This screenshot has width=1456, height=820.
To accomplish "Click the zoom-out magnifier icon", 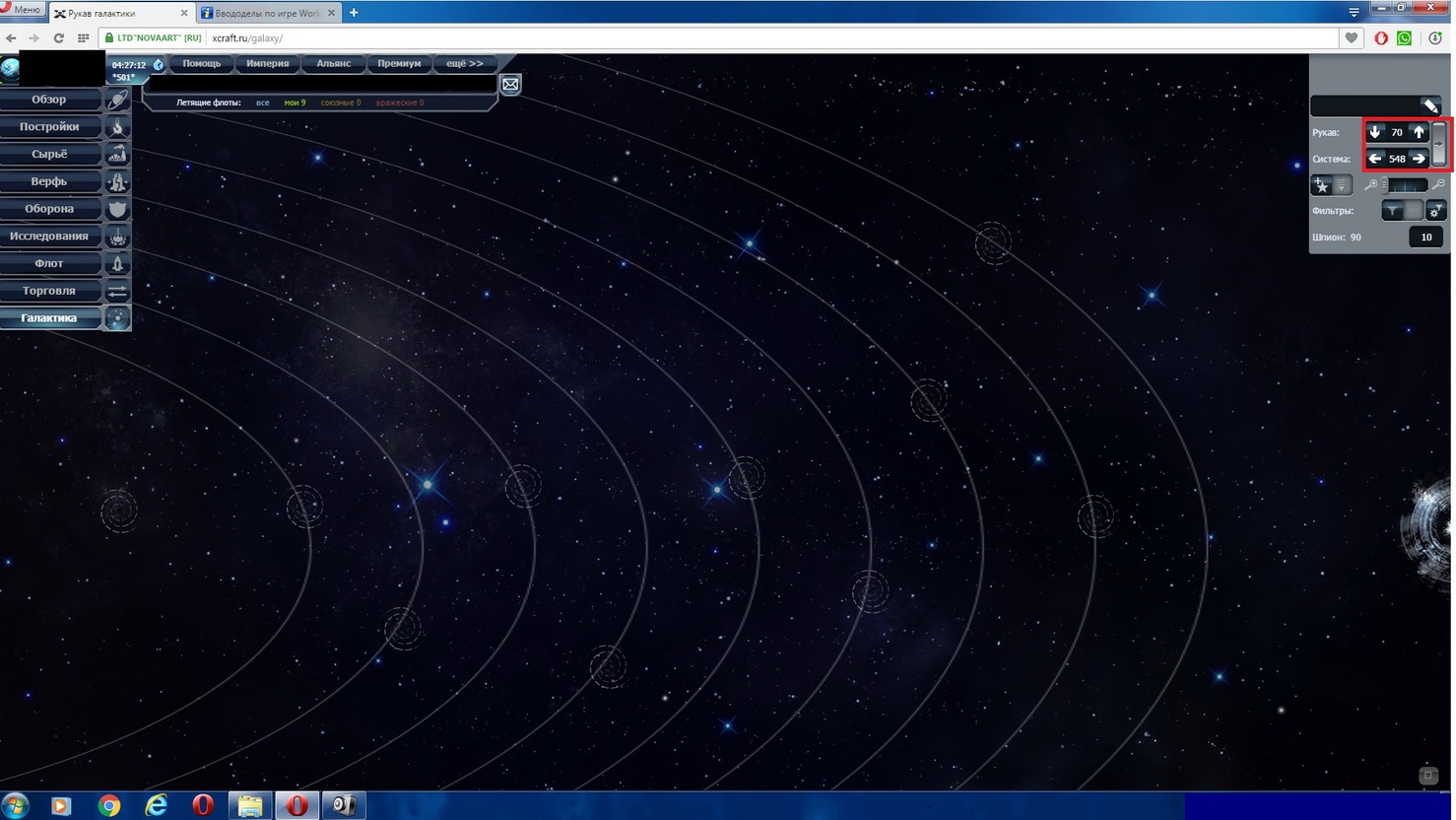I will pos(1439,184).
